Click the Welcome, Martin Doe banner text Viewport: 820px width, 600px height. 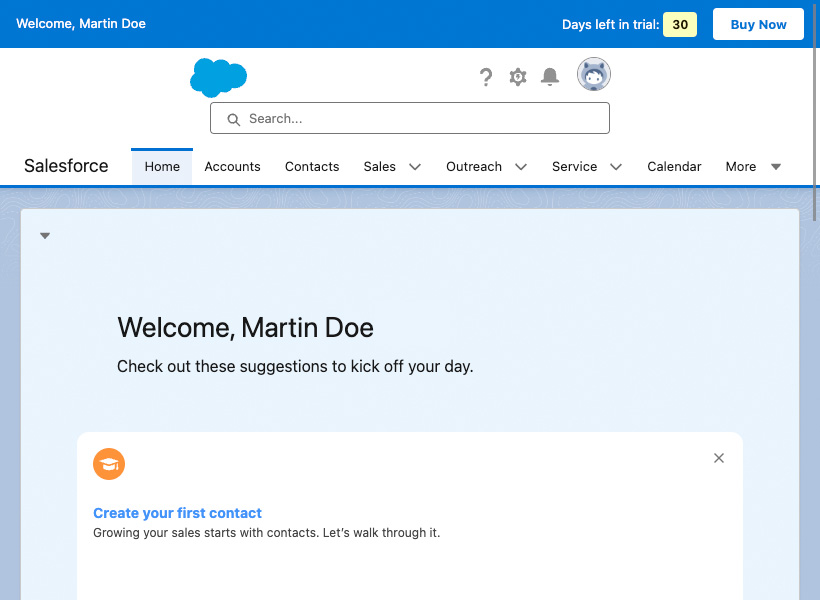pos(81,24)
